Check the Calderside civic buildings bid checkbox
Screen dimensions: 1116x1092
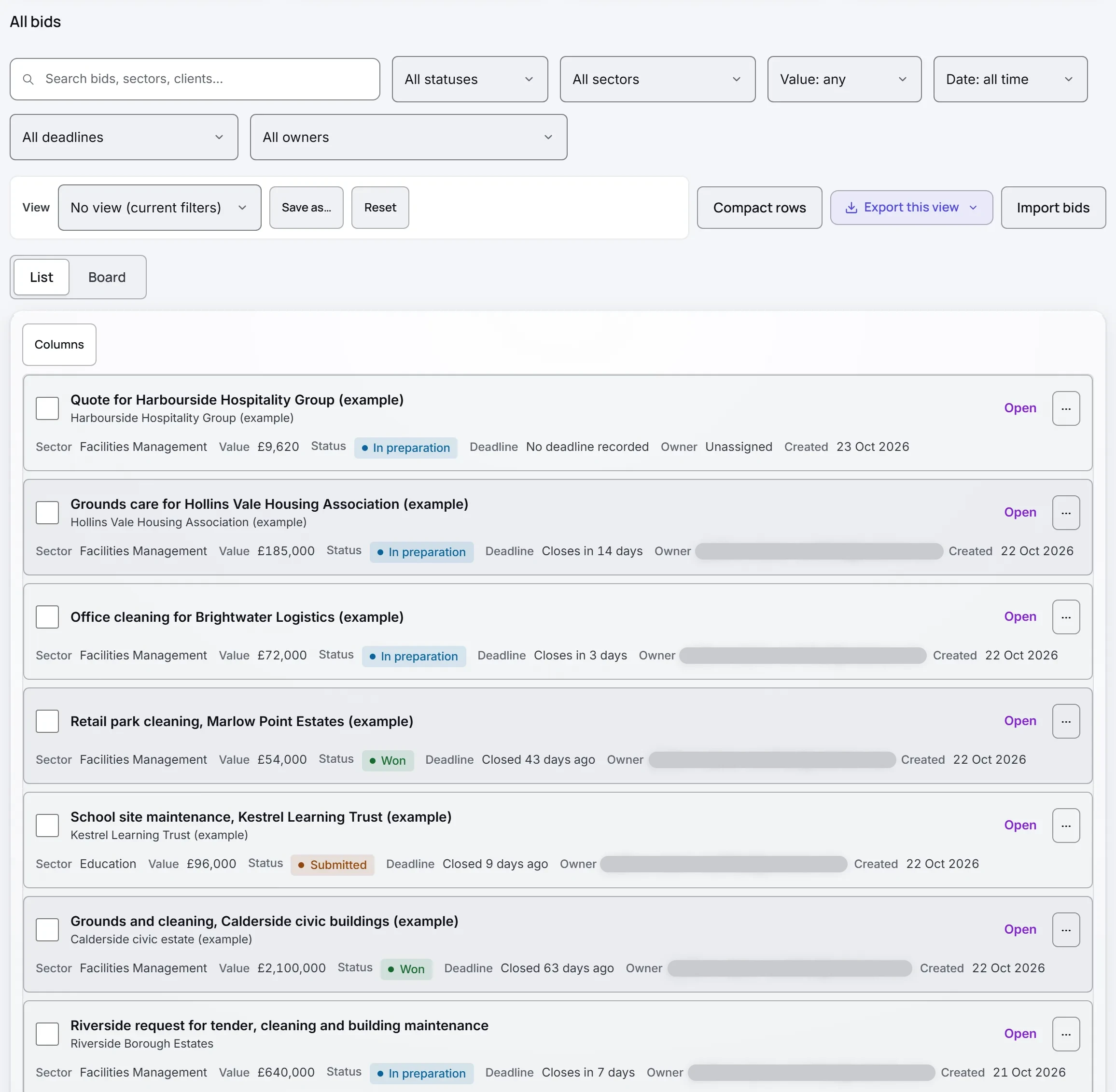click(47, 930)
